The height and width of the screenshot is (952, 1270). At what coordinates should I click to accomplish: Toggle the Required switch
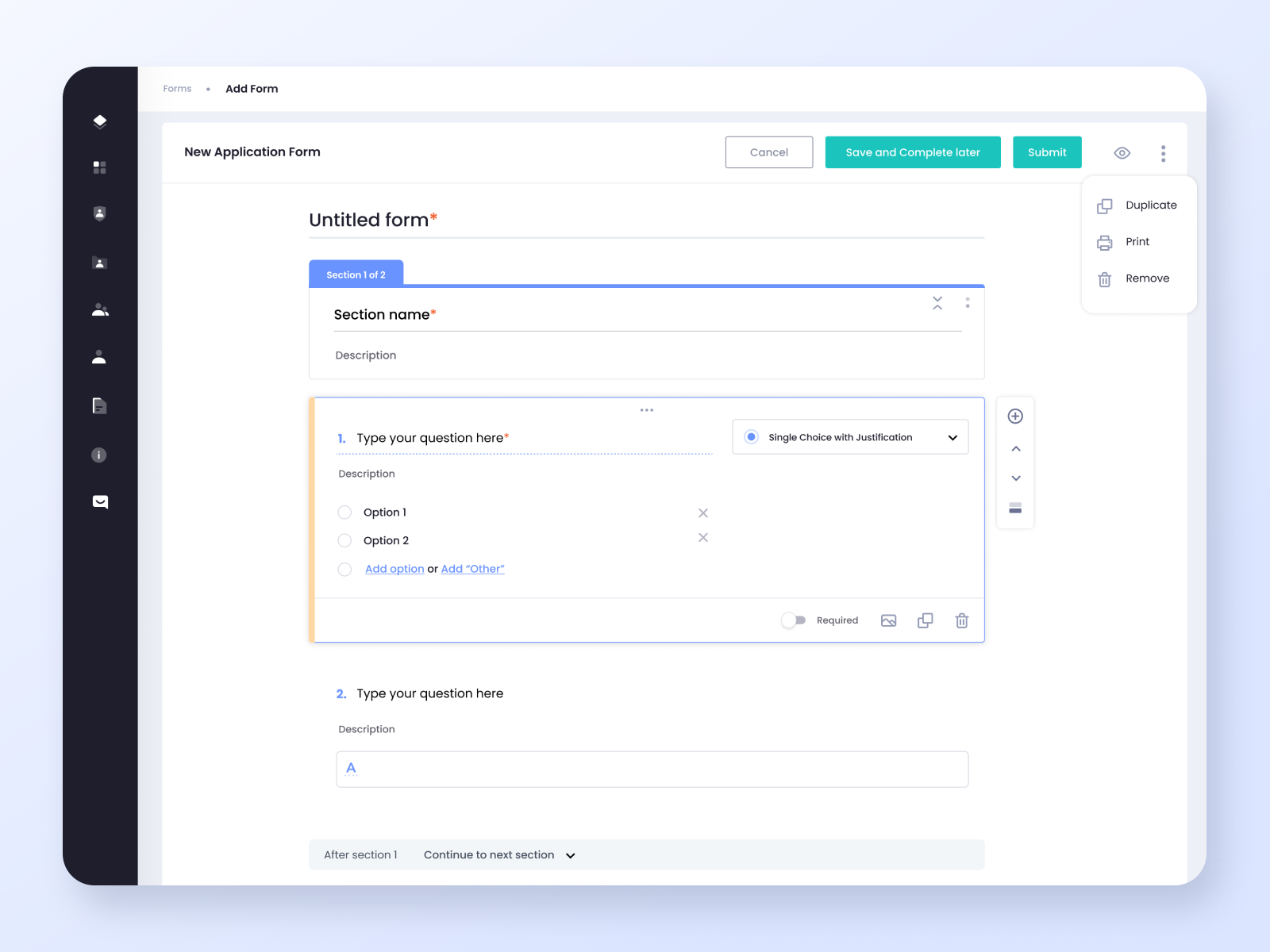coord(793,620)
